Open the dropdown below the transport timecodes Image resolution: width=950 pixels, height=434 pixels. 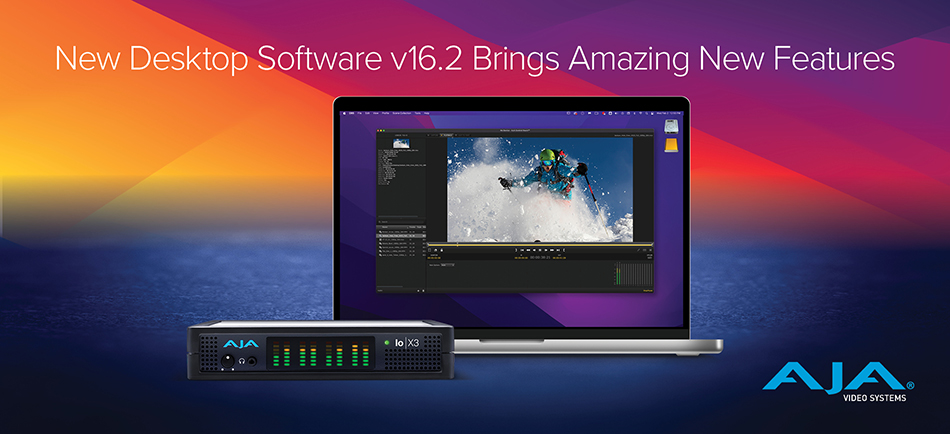pos(448,265)
